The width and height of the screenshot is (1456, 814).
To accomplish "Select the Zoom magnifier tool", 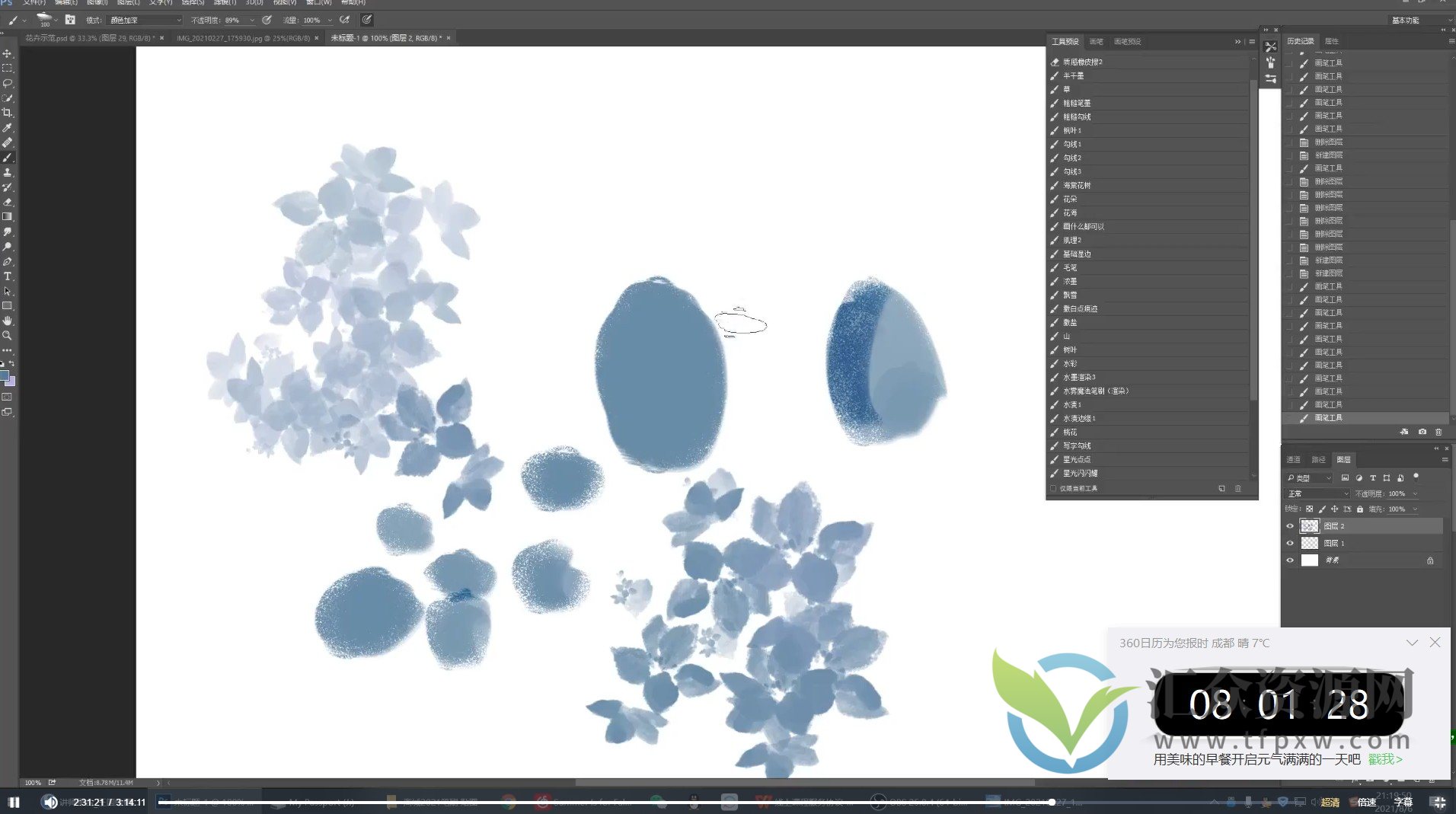I will coord(8,335).
